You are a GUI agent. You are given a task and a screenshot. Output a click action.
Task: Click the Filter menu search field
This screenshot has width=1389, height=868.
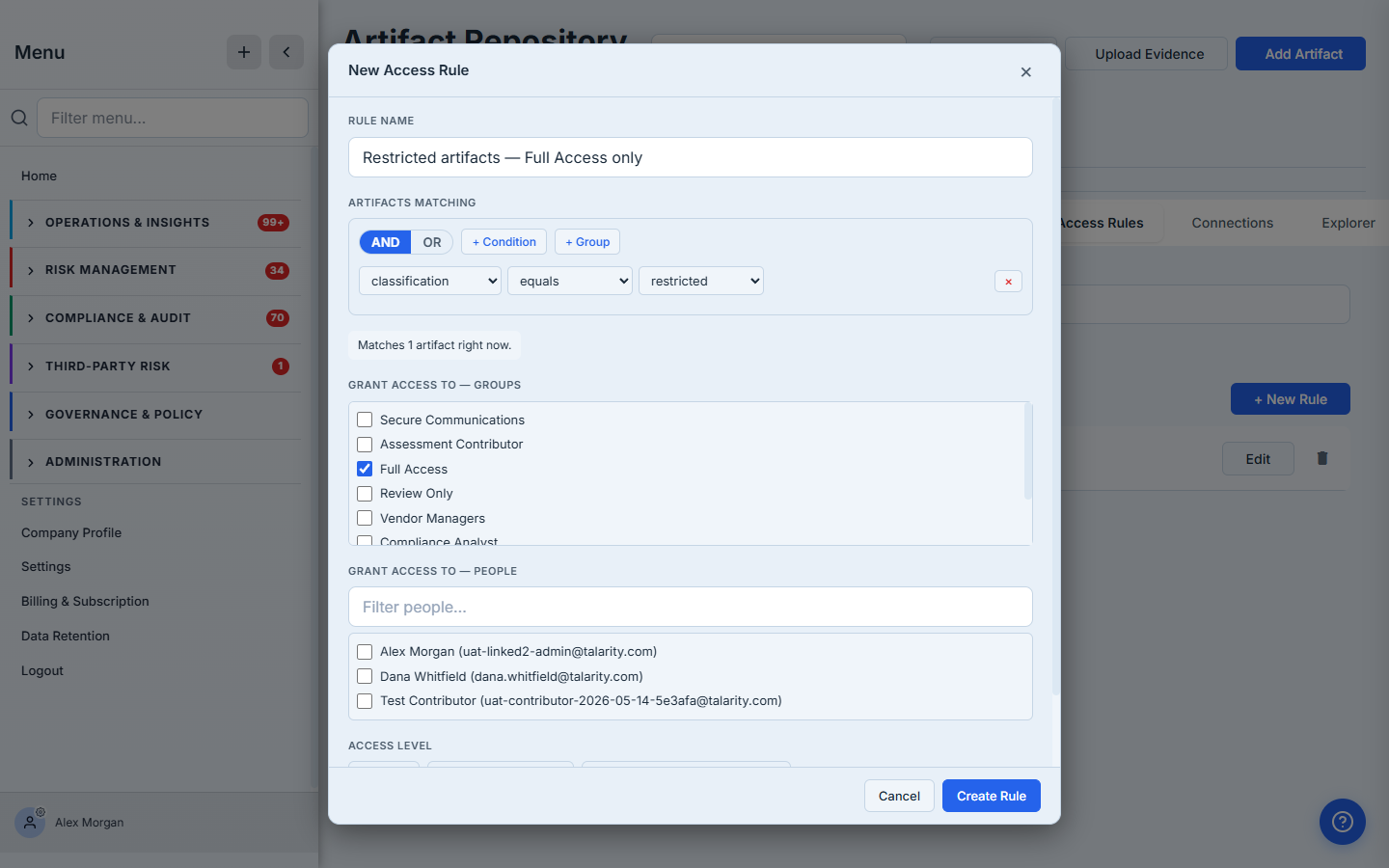[173, 118]
